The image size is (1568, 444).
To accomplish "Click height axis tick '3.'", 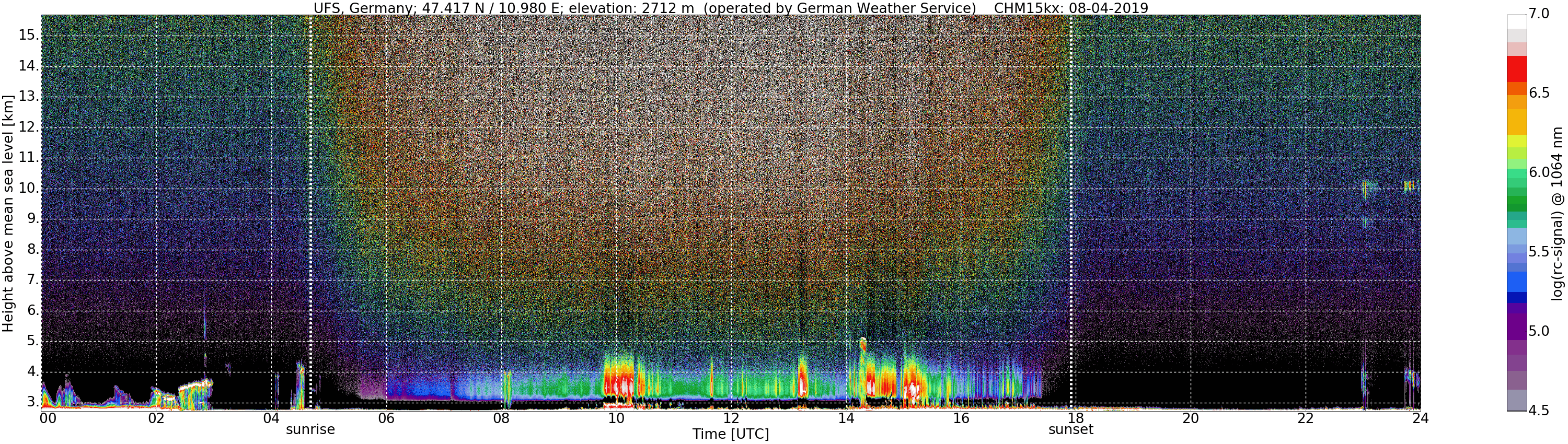I will click(x=32, y=402).
